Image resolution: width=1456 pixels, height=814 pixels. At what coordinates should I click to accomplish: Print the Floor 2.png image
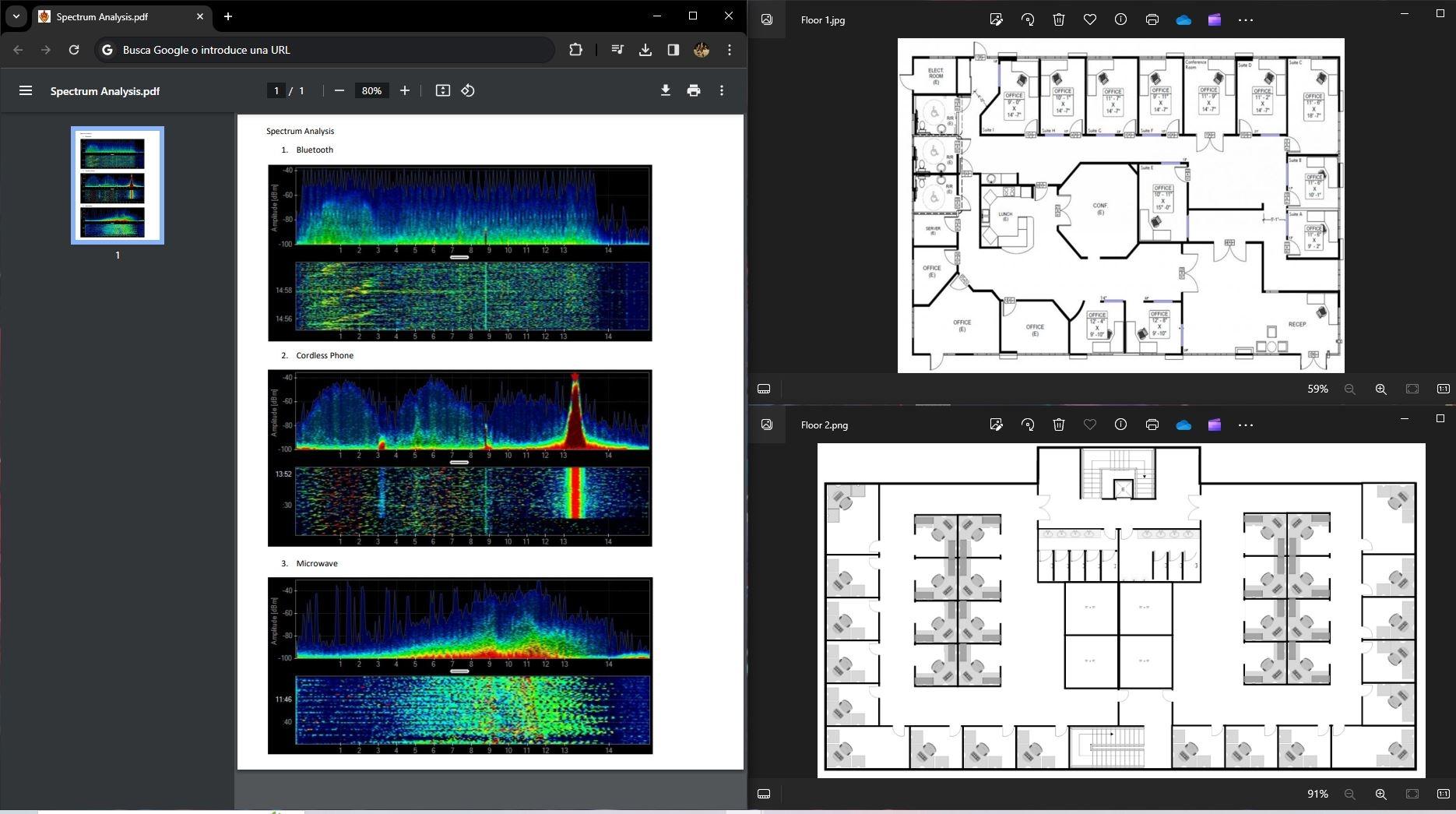pos(1152,425)
